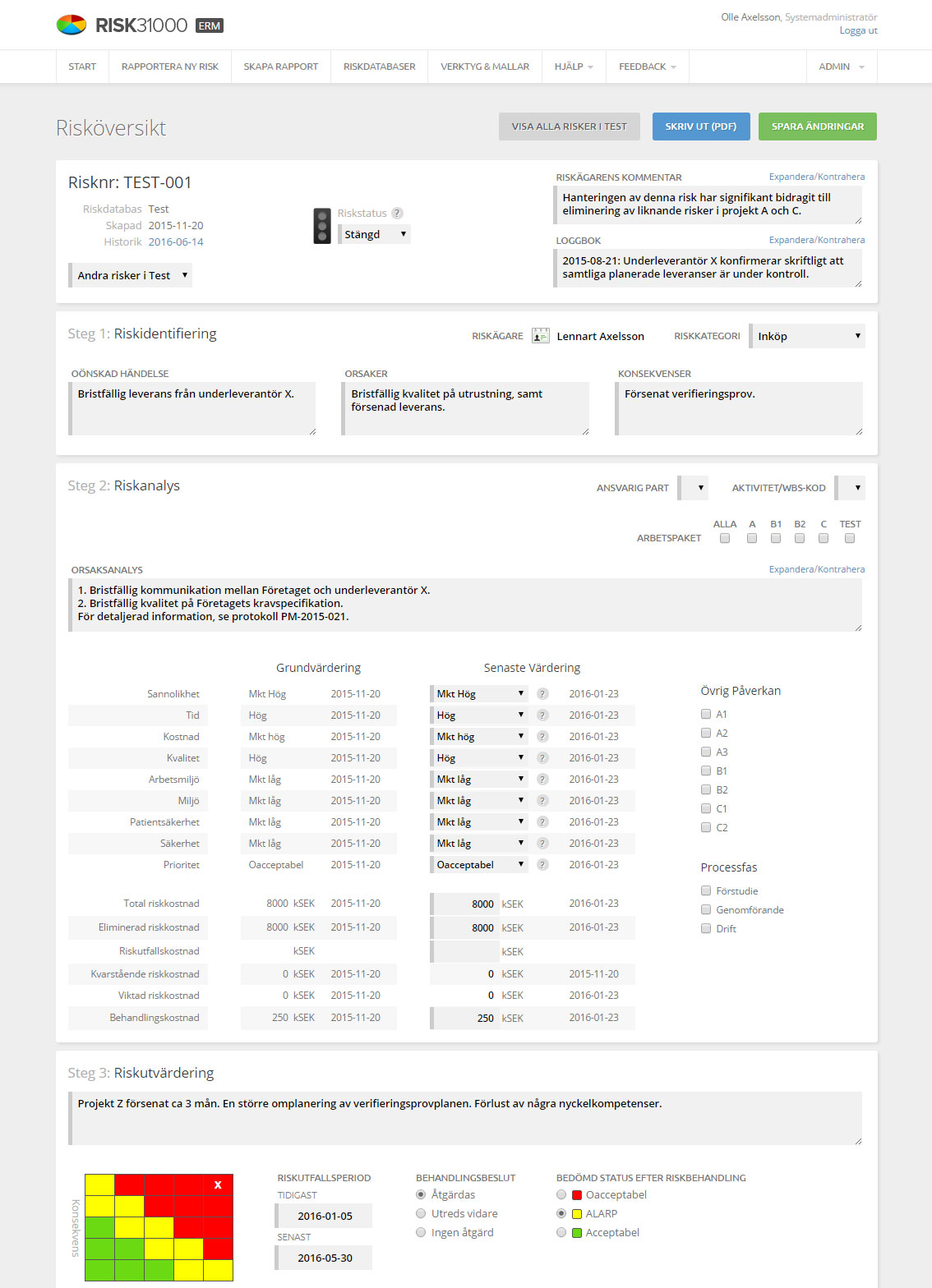Click the traffic light risk status icon
Screen dimensions: 932x1288
point(322,226)
